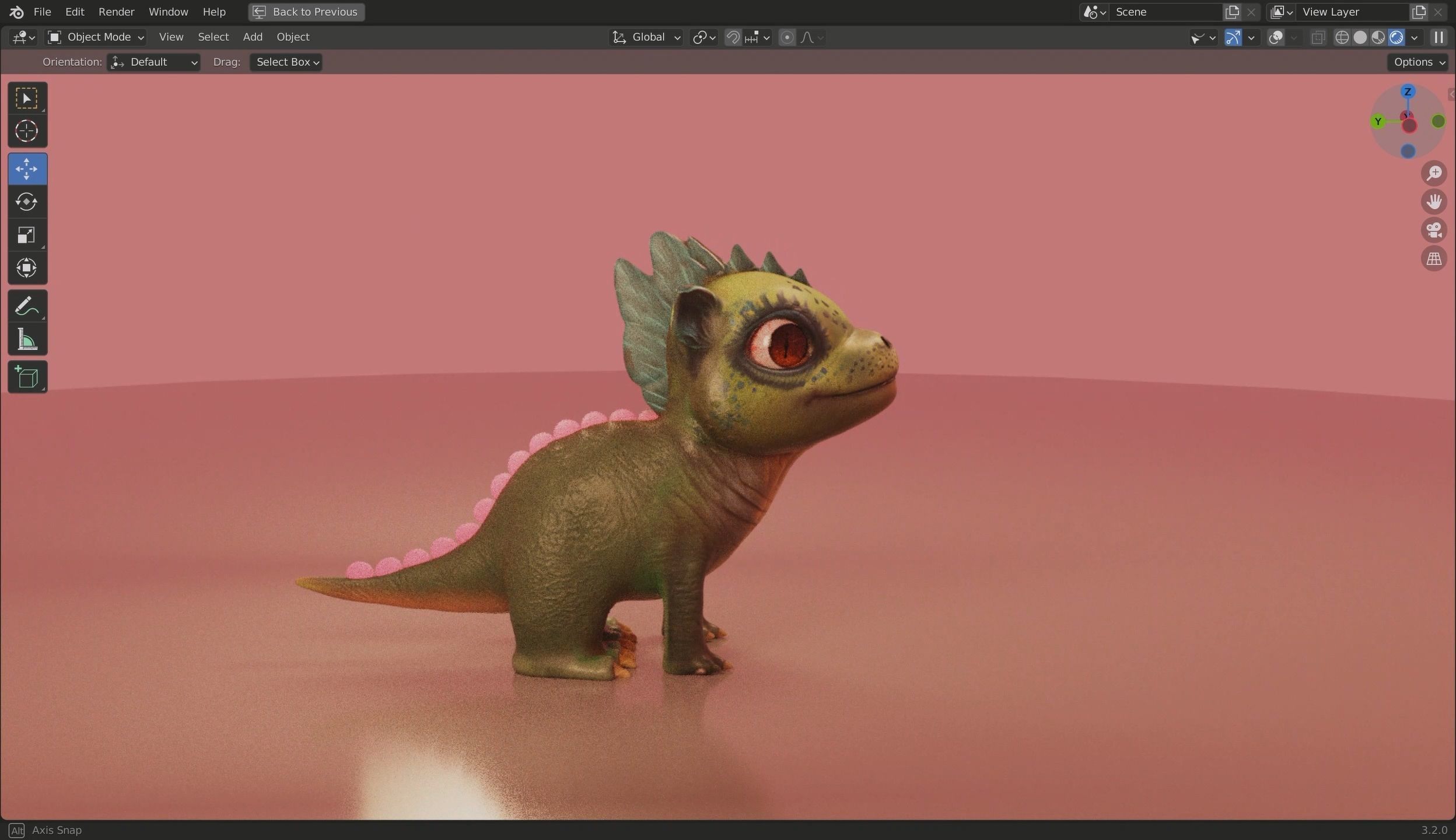1456x840 pixels.
Task: Open the Select menu in viewport header
Action: [x=213, y=37]
